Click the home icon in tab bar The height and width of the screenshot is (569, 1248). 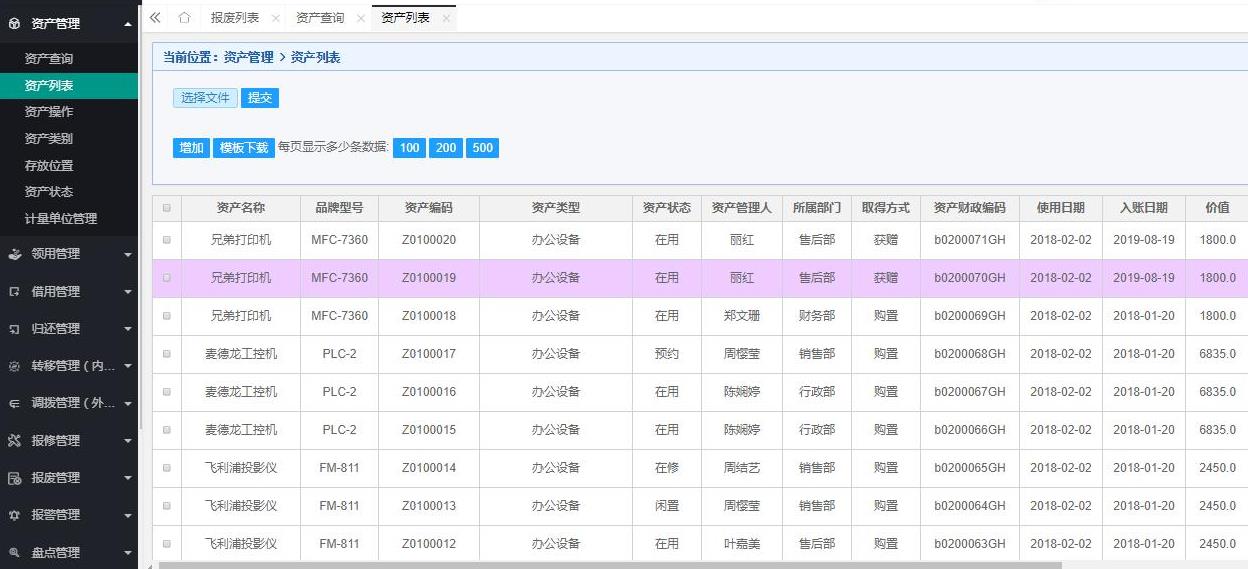[184, 18]
